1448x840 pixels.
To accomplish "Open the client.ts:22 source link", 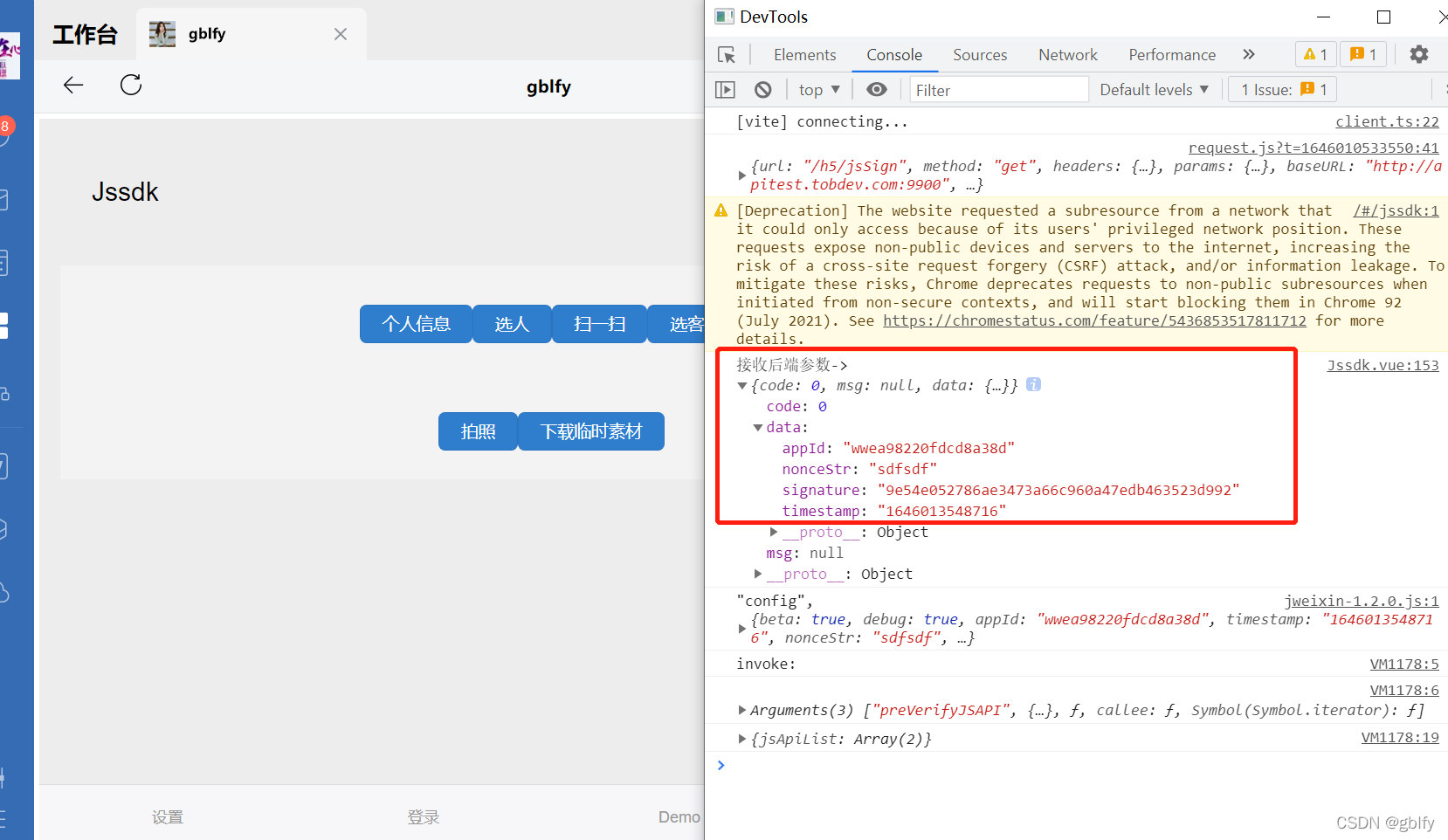I will click(1387, 121).
